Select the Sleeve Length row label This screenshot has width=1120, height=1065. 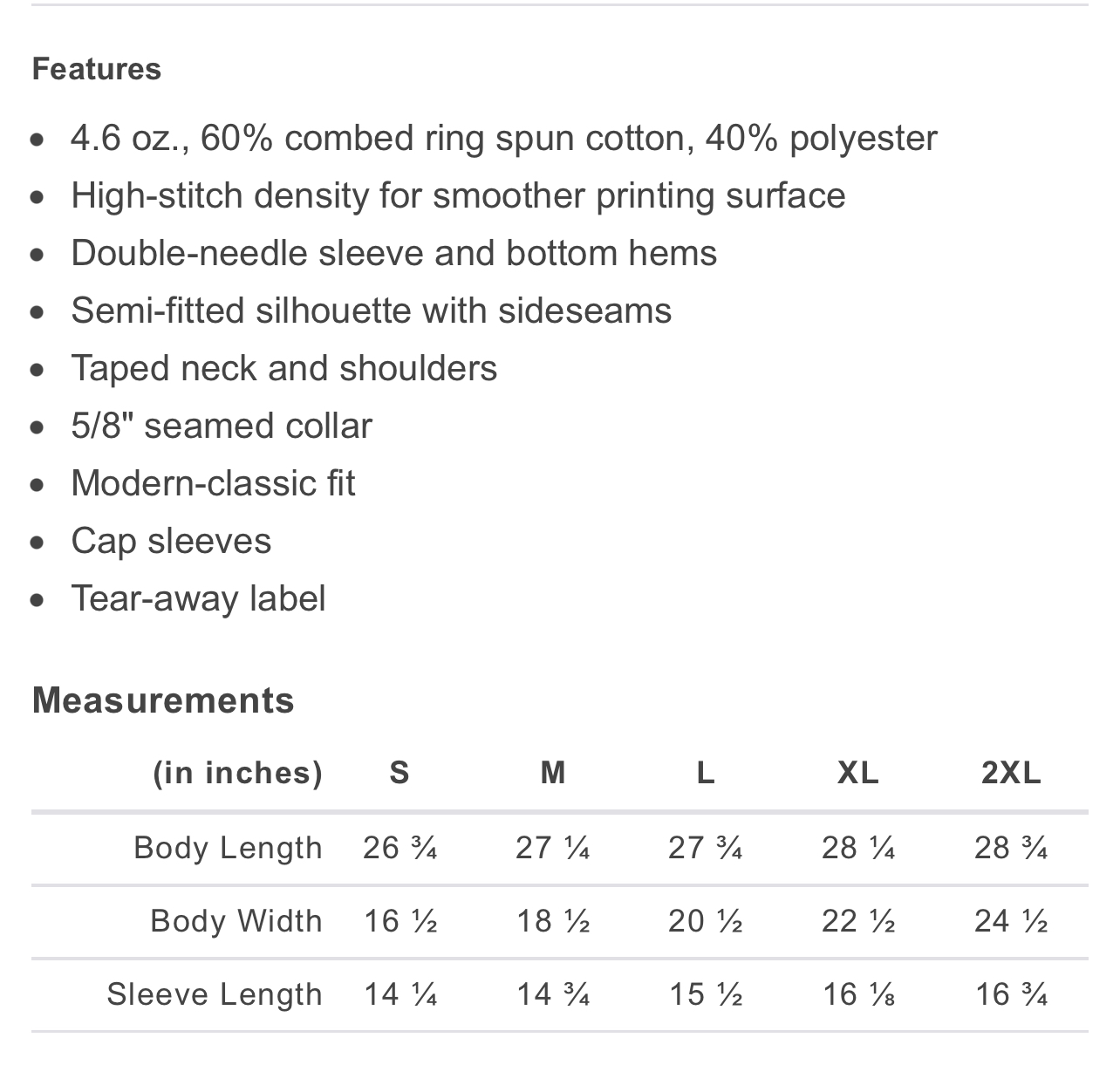click(215, 994)
